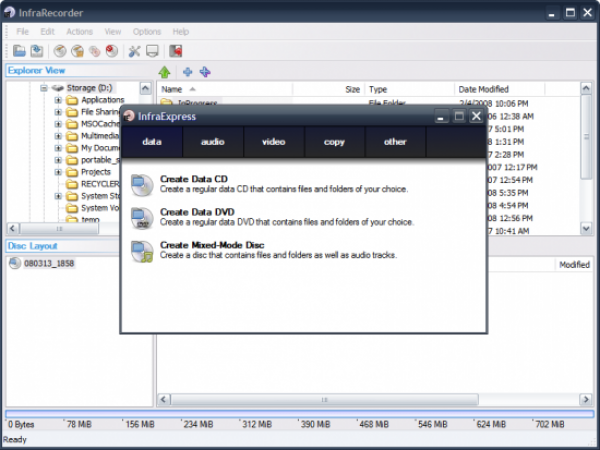
Task: Click the purple plus Add All icon
Action: (205, 72)
